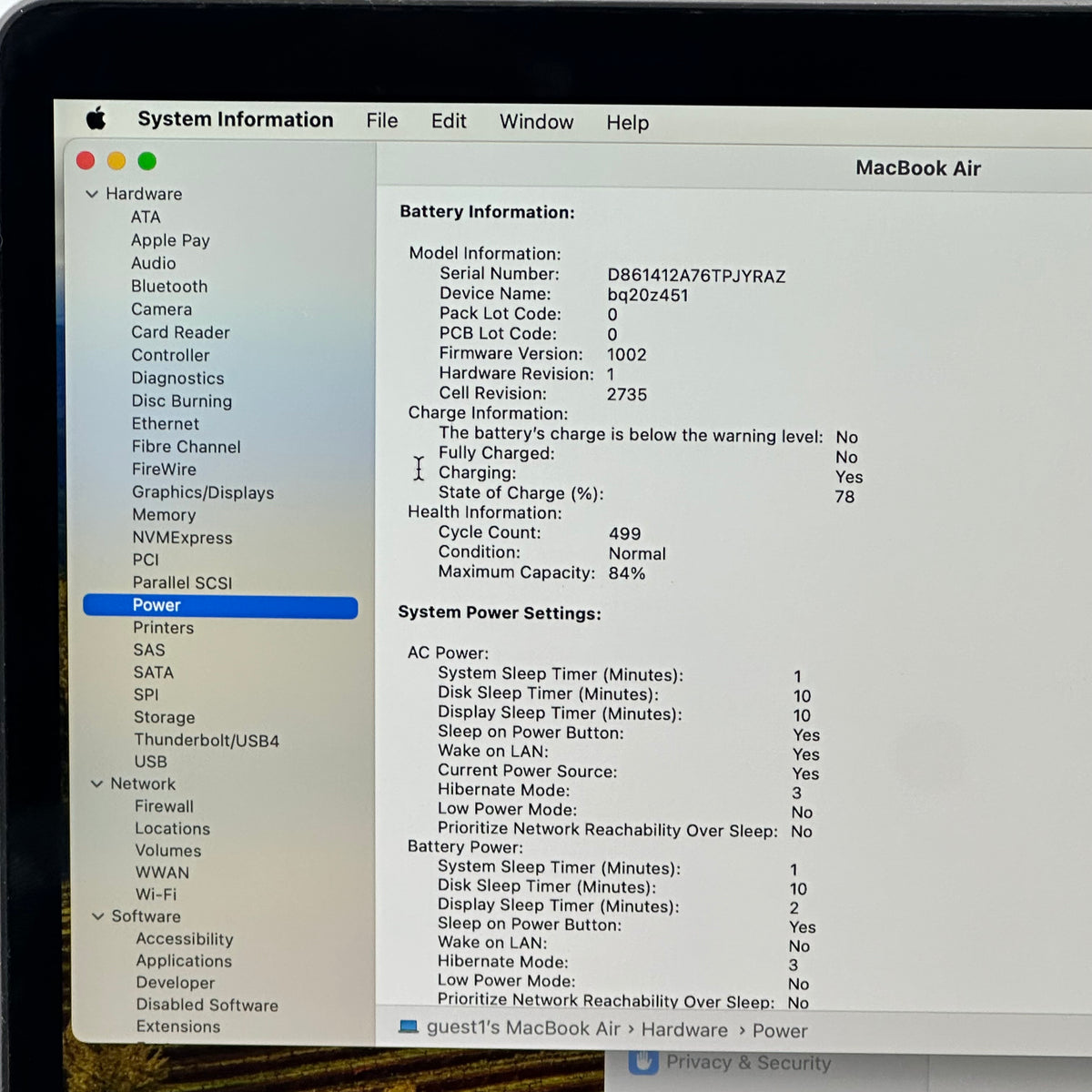The height and width of the screenshot is (1092, 1092).
Task: Select Disc Burning in the sidebar
Action: click(x=181, y=400)
